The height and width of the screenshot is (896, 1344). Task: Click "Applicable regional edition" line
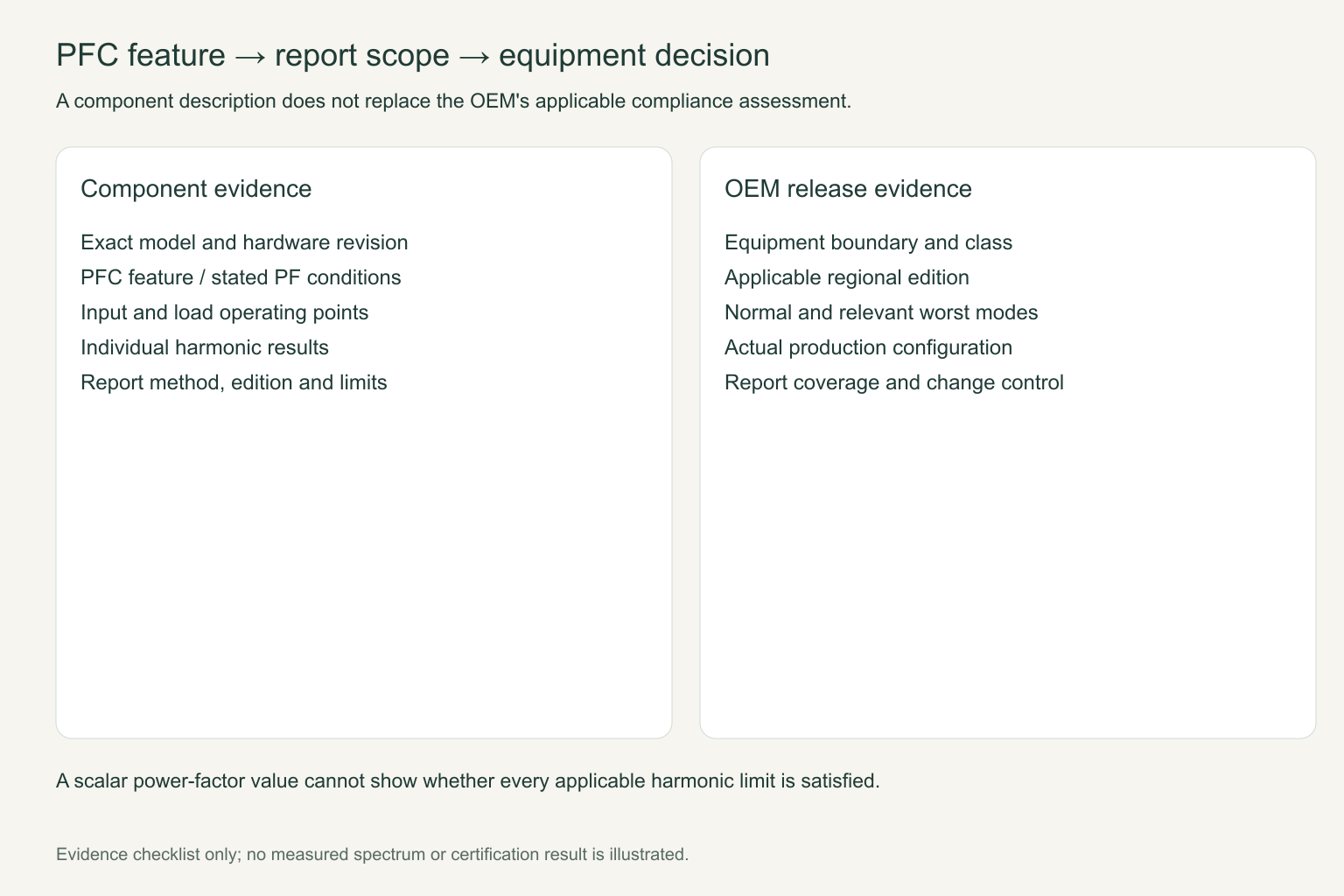(x=847, y=277)
